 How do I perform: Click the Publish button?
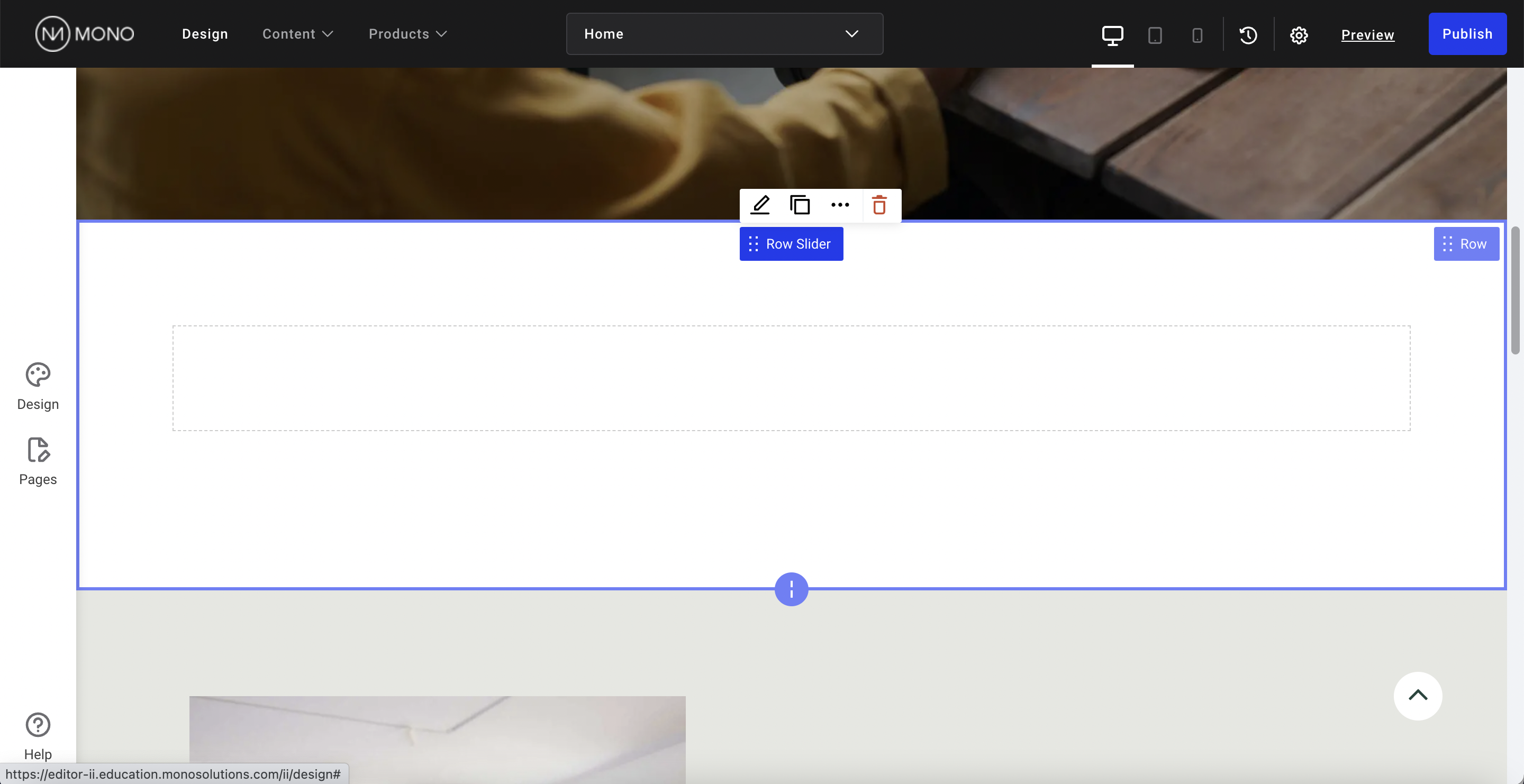tap(1467, 34)
